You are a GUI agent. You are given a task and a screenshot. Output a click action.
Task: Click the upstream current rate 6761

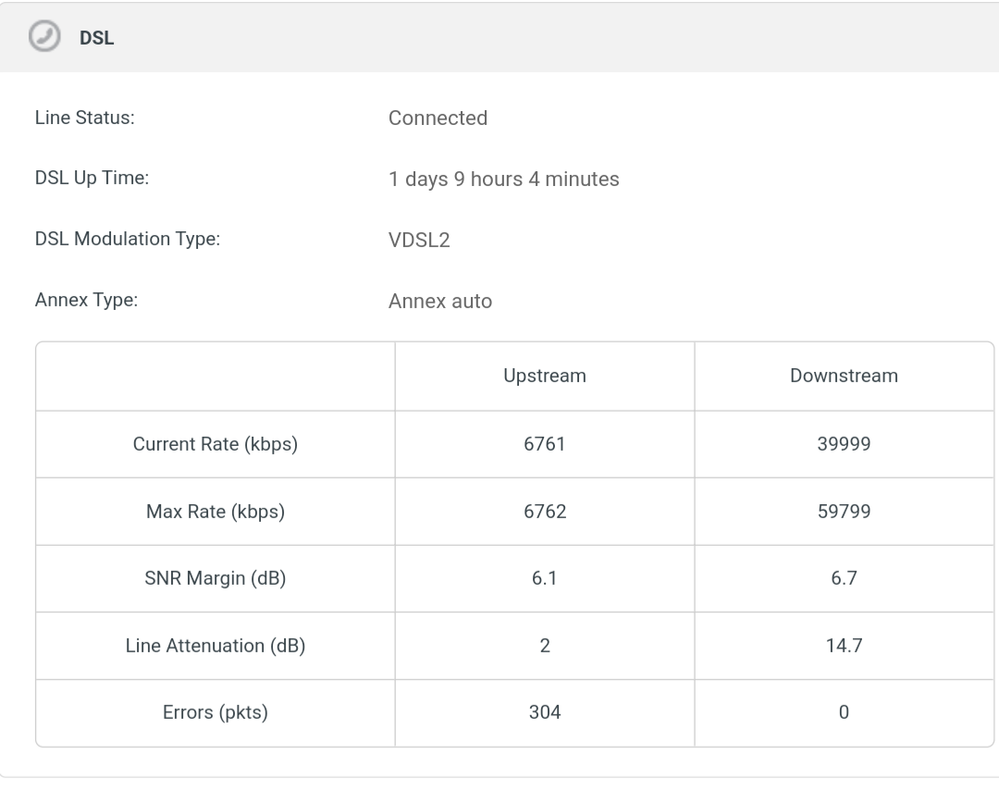click(544, 444)
